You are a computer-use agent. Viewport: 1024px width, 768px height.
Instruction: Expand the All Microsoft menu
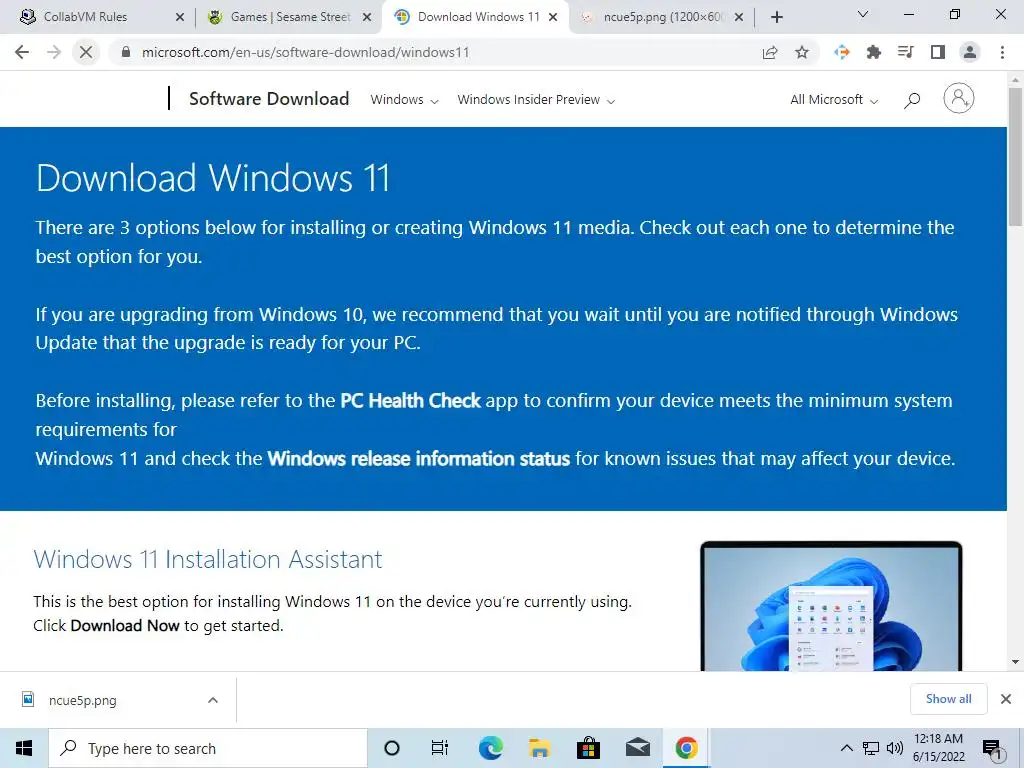coord(834,100)
